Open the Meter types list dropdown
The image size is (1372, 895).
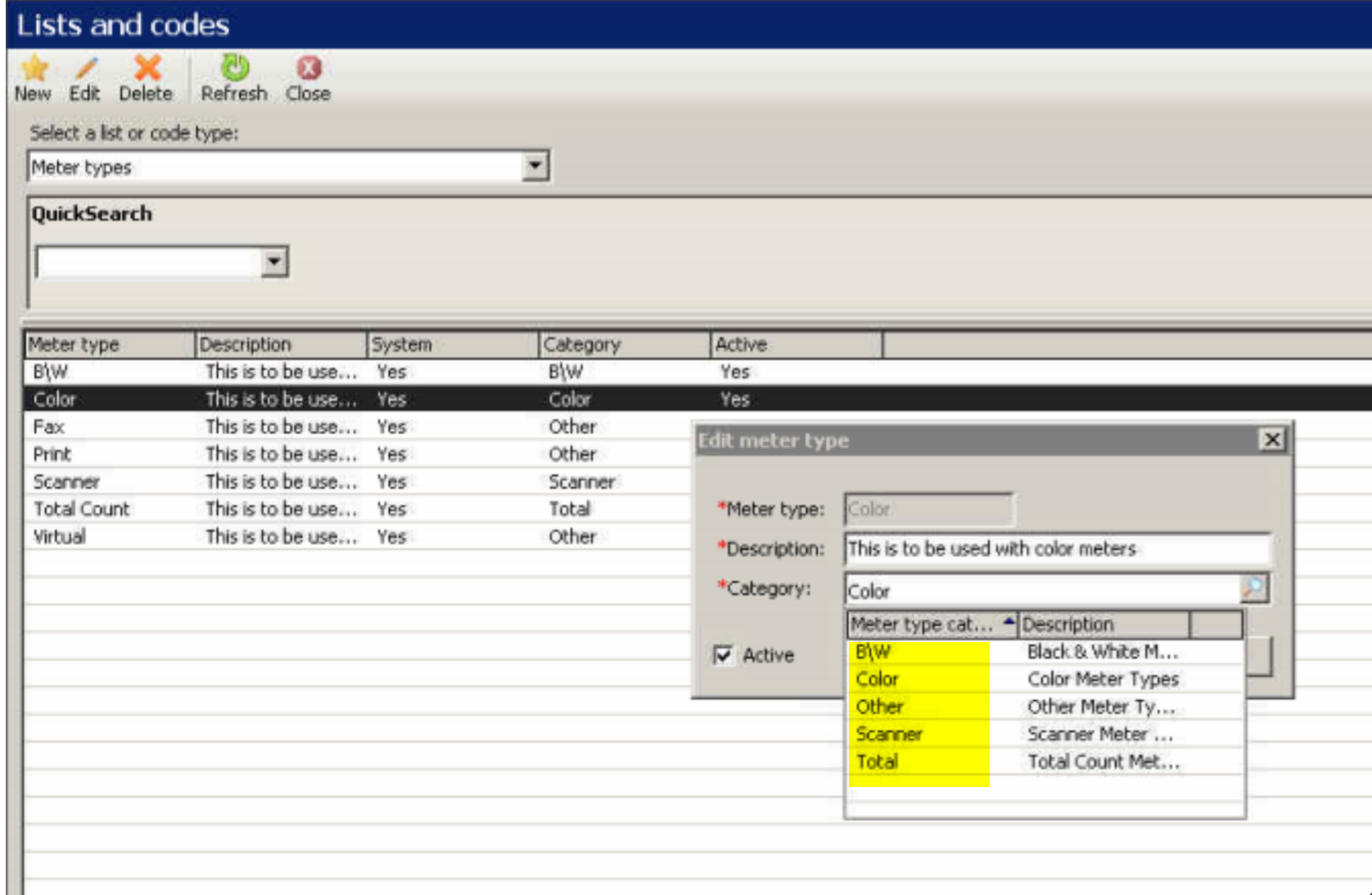pos(535,166)
